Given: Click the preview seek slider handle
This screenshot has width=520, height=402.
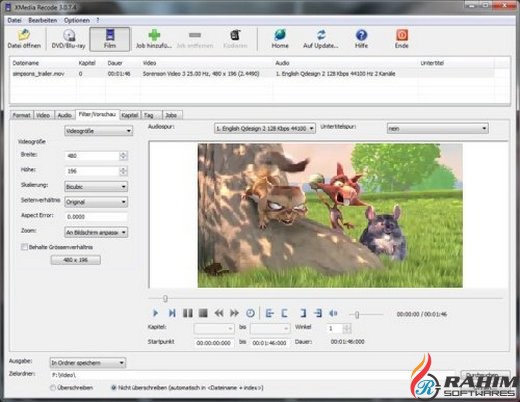Looking at the screenshot, I should pos(165,298).
